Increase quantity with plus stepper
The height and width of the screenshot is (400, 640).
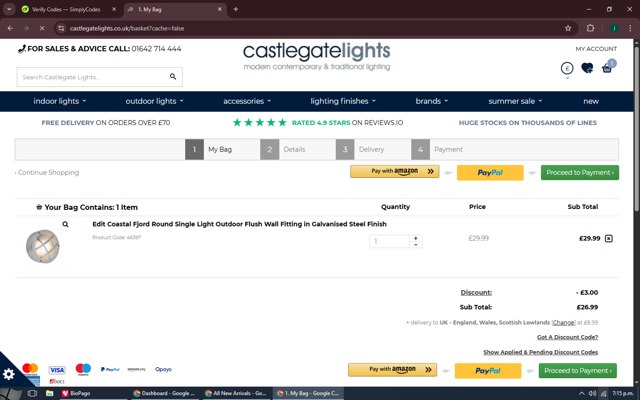[x=416, y=238]
